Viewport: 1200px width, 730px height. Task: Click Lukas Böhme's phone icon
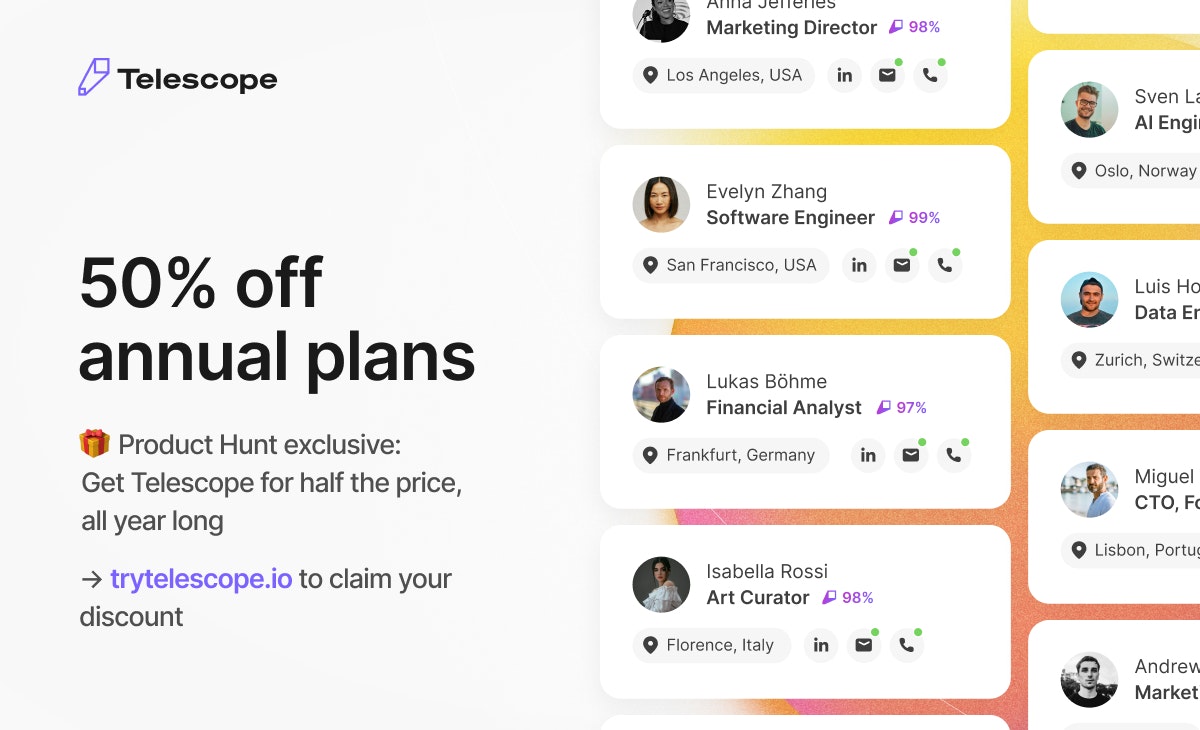coord(954,455)
